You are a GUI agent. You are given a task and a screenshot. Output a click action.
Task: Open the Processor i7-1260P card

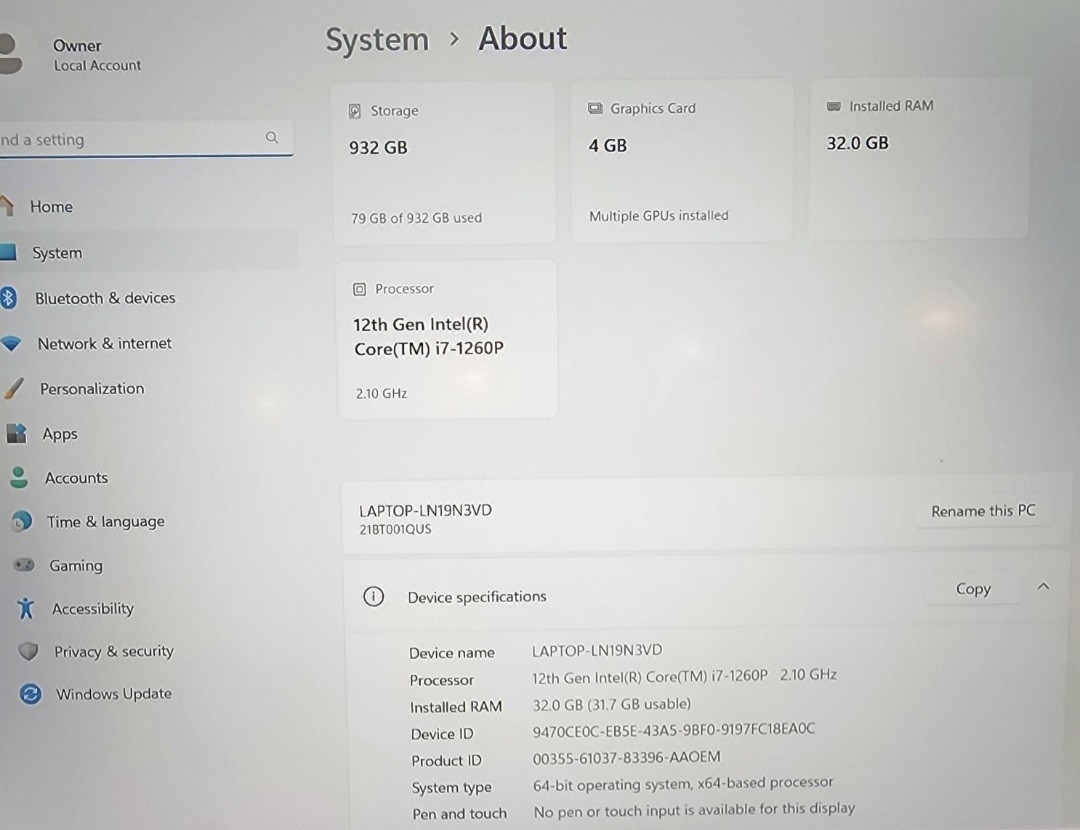(x=447, y=339)
